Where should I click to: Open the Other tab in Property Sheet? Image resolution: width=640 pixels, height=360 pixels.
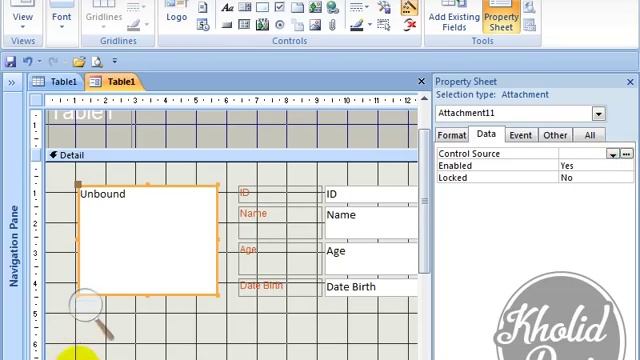[x=555, y=135]
